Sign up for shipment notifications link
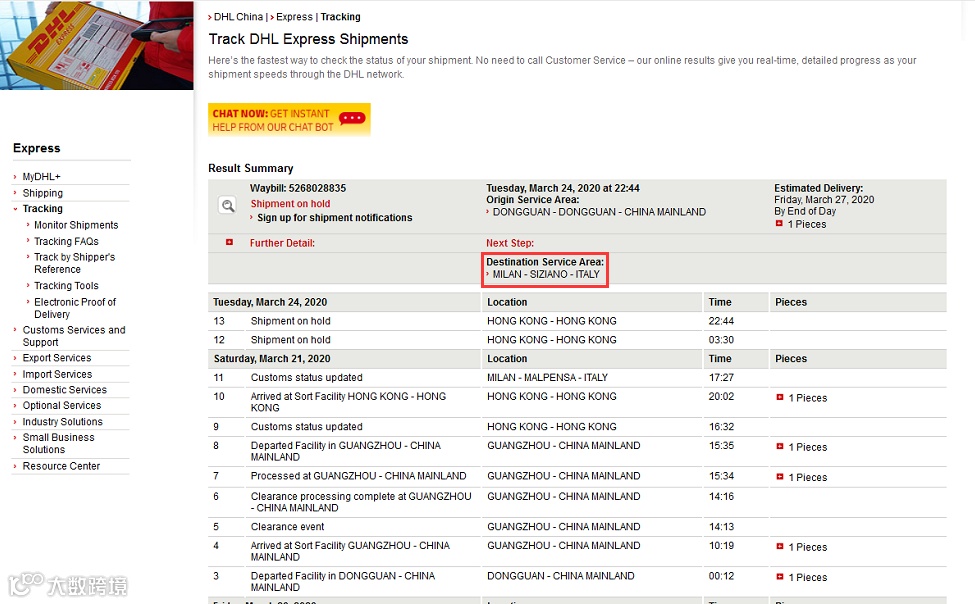975x604 pixels. point(335,218)
